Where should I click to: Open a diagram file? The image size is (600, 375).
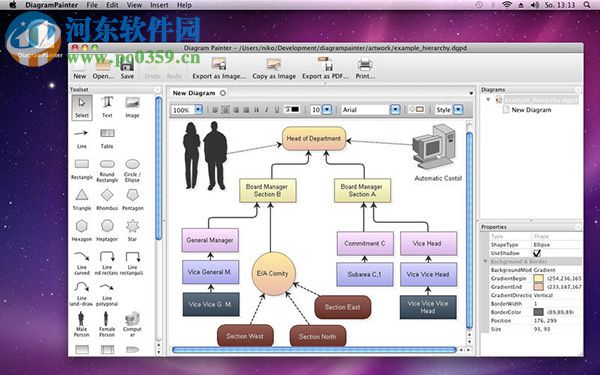click(103, 69)
